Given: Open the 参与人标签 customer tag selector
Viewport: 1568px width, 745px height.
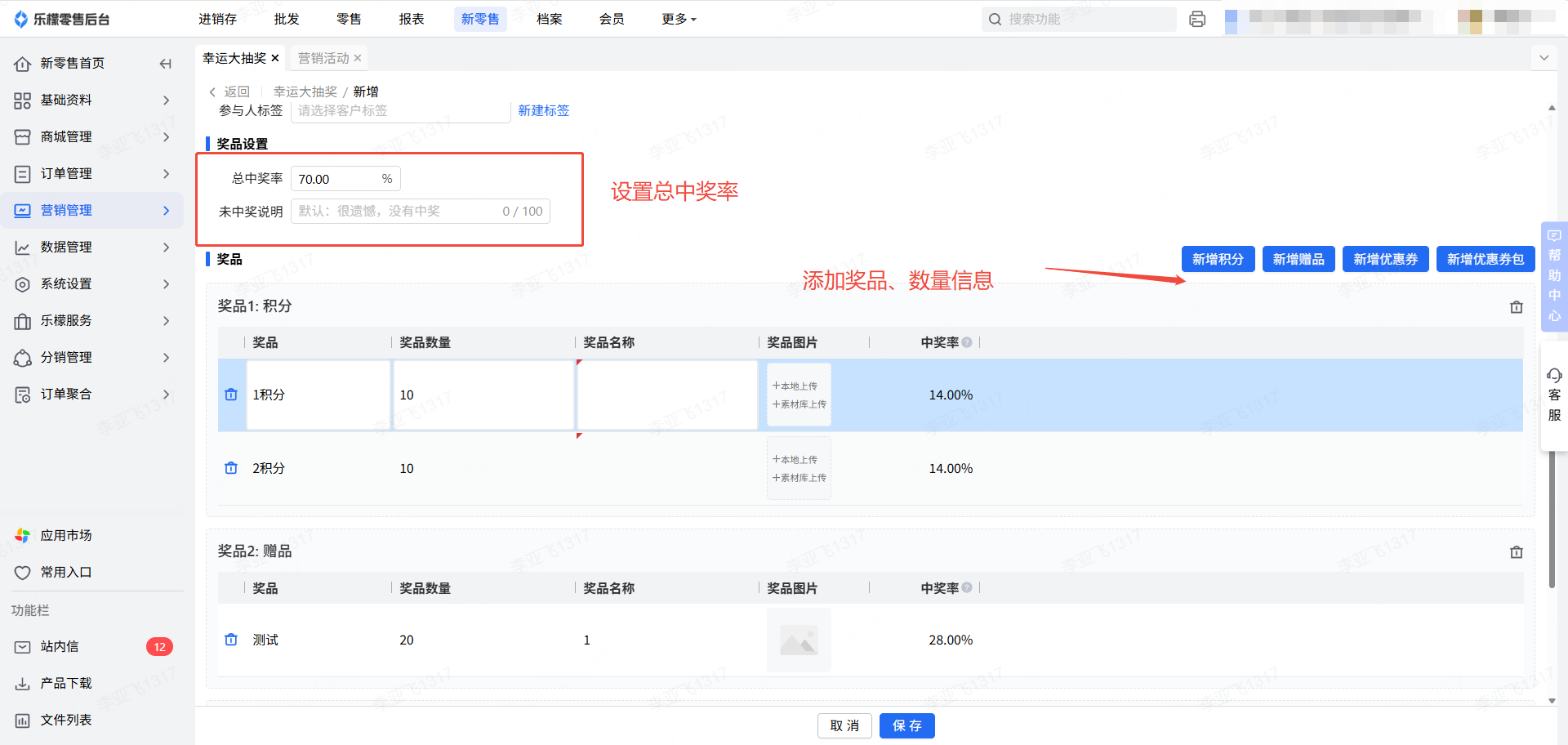Looking at the screenshot, I should (x=400, y=111).
